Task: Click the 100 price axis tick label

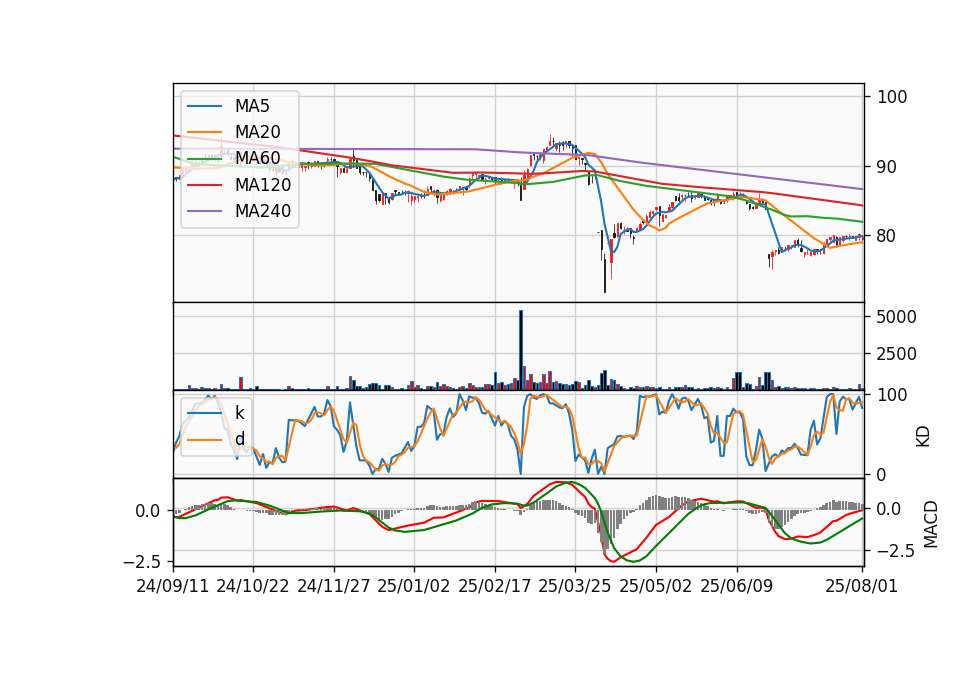Action: 892,97
